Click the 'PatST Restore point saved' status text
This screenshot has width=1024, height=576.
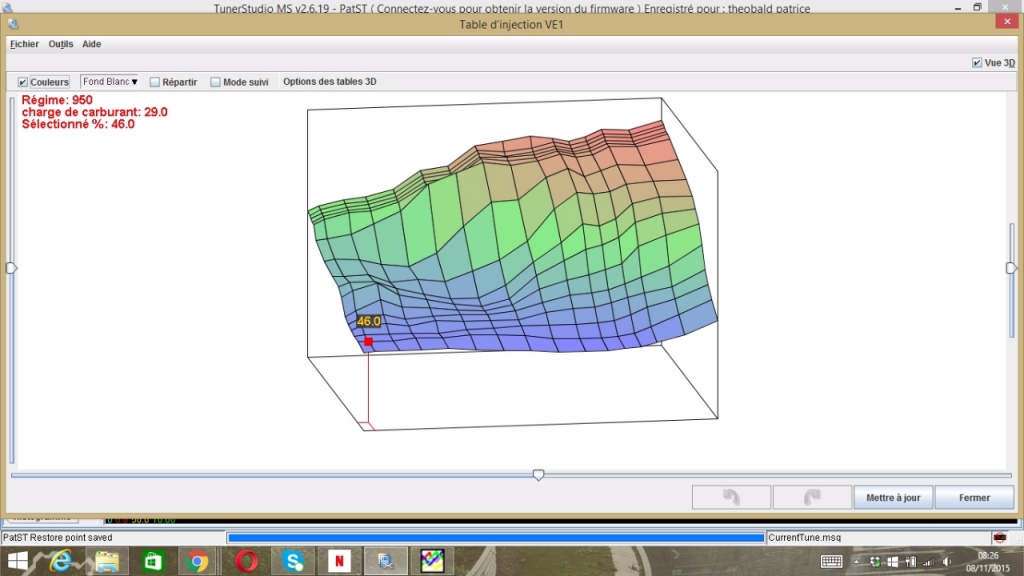click(57, 537)
